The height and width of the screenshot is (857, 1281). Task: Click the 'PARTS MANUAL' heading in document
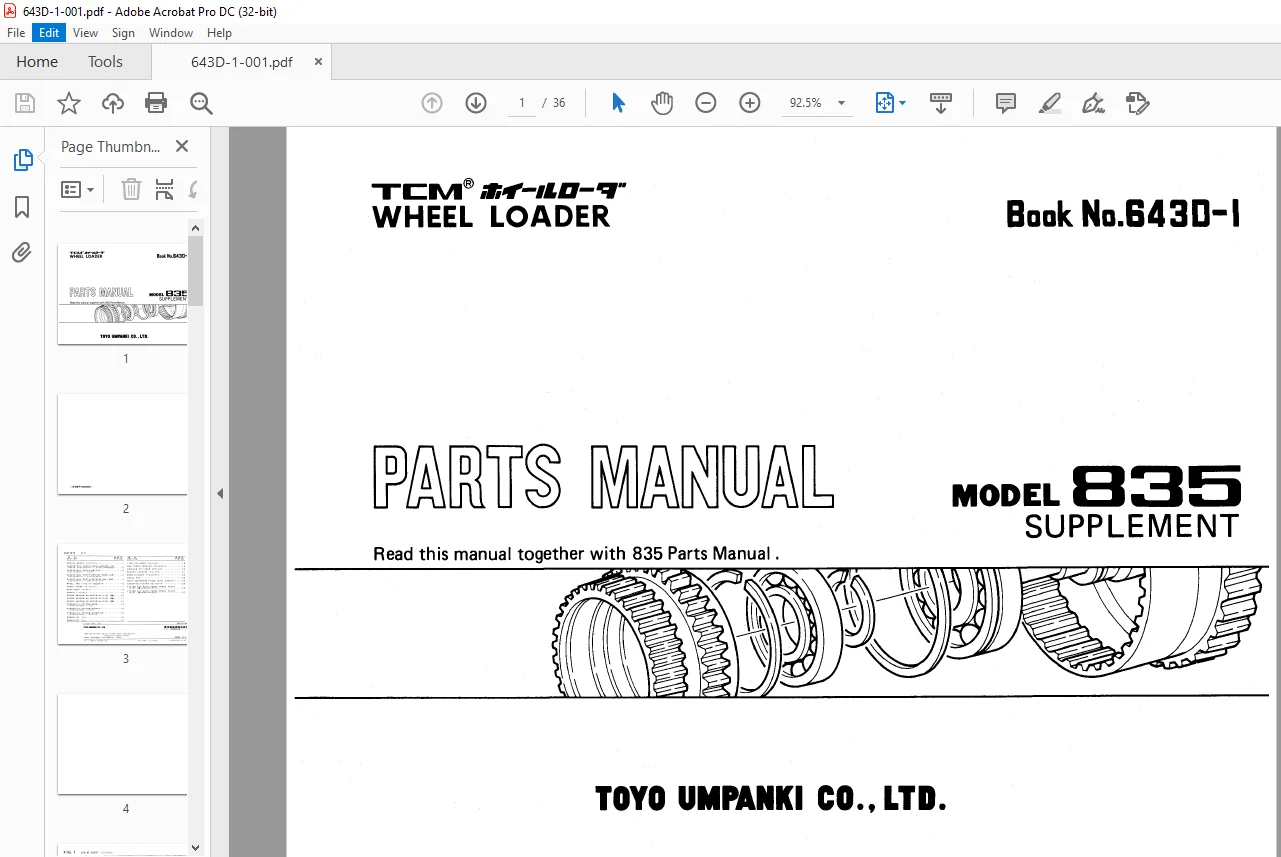coord(603,477)
